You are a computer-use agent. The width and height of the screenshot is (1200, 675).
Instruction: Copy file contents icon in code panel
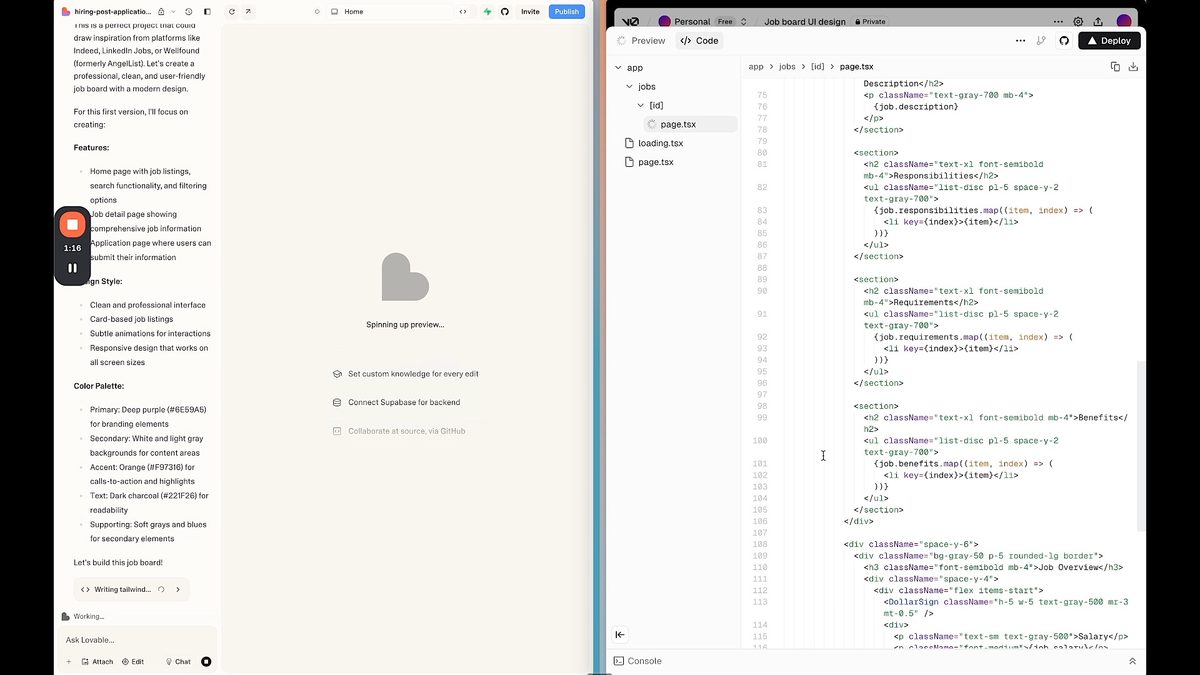click(1115, 67)
